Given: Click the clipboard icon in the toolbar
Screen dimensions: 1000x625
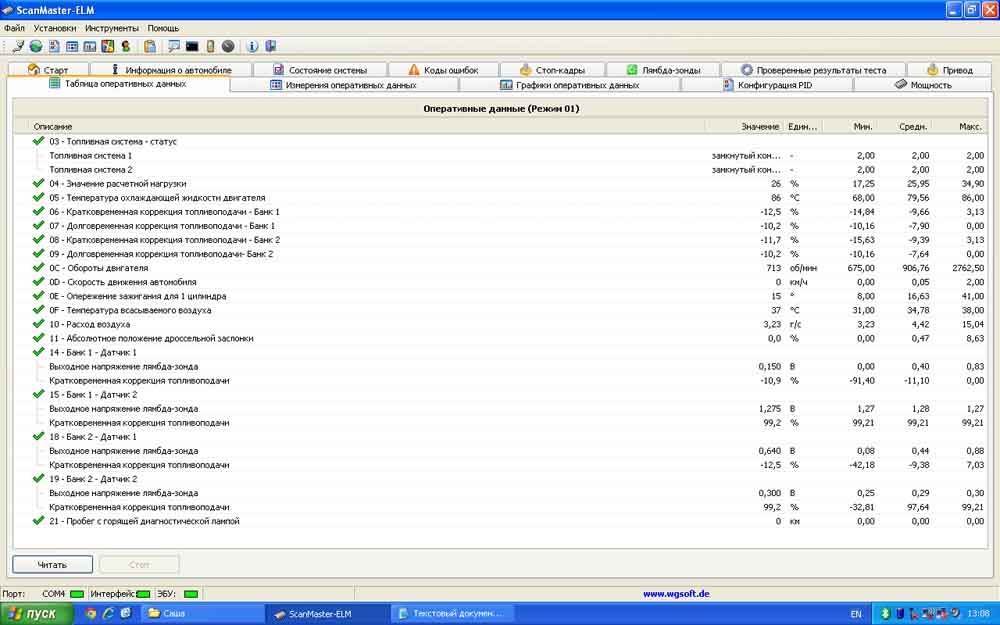Looking at the screenshot, I should tap(150, 46).
